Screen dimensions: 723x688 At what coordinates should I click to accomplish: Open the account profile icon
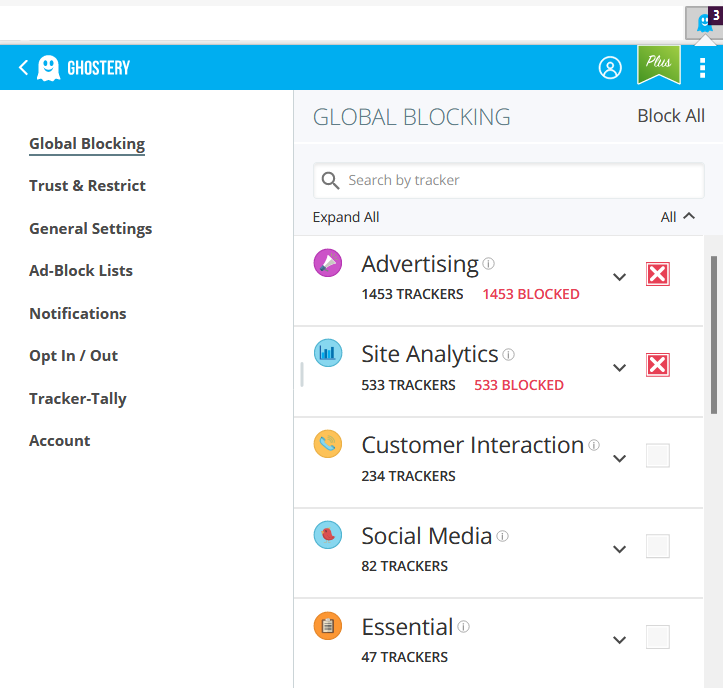click(x=610, y=68)
